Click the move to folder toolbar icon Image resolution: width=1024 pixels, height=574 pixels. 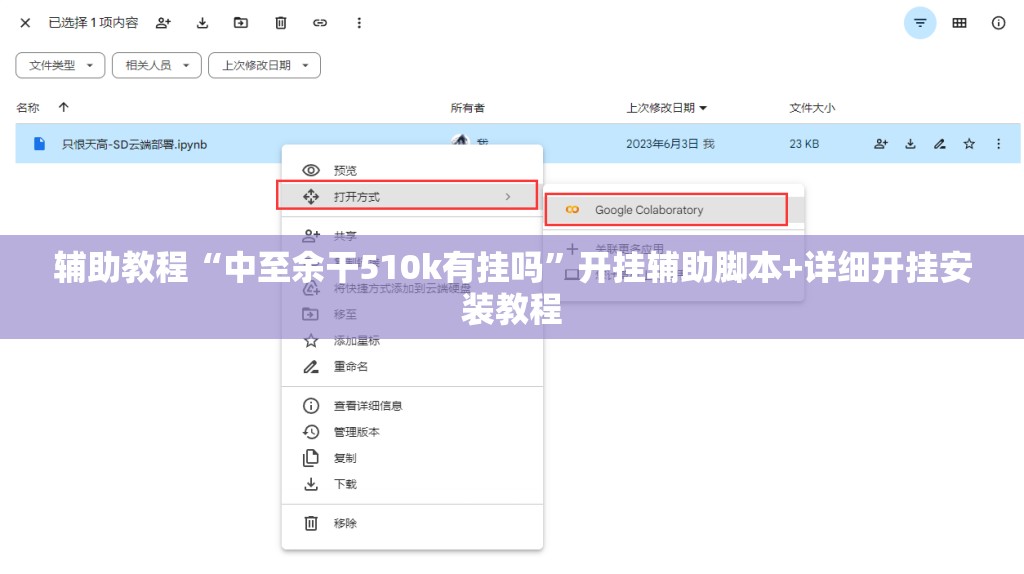pyautogui.click(x=241, y=23)
